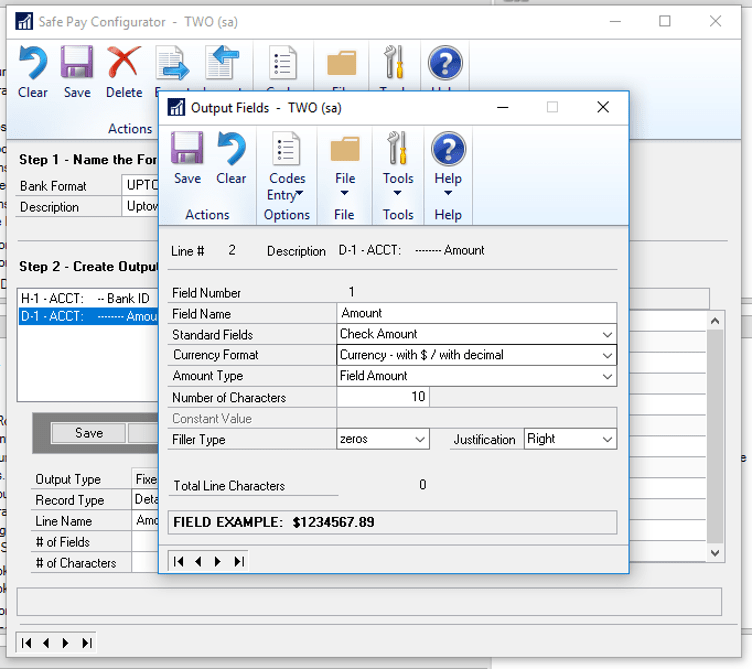Viewport: 752px width, 669px height.
Task: Click the Field Name input box
Action: click(x=476, y=313)
